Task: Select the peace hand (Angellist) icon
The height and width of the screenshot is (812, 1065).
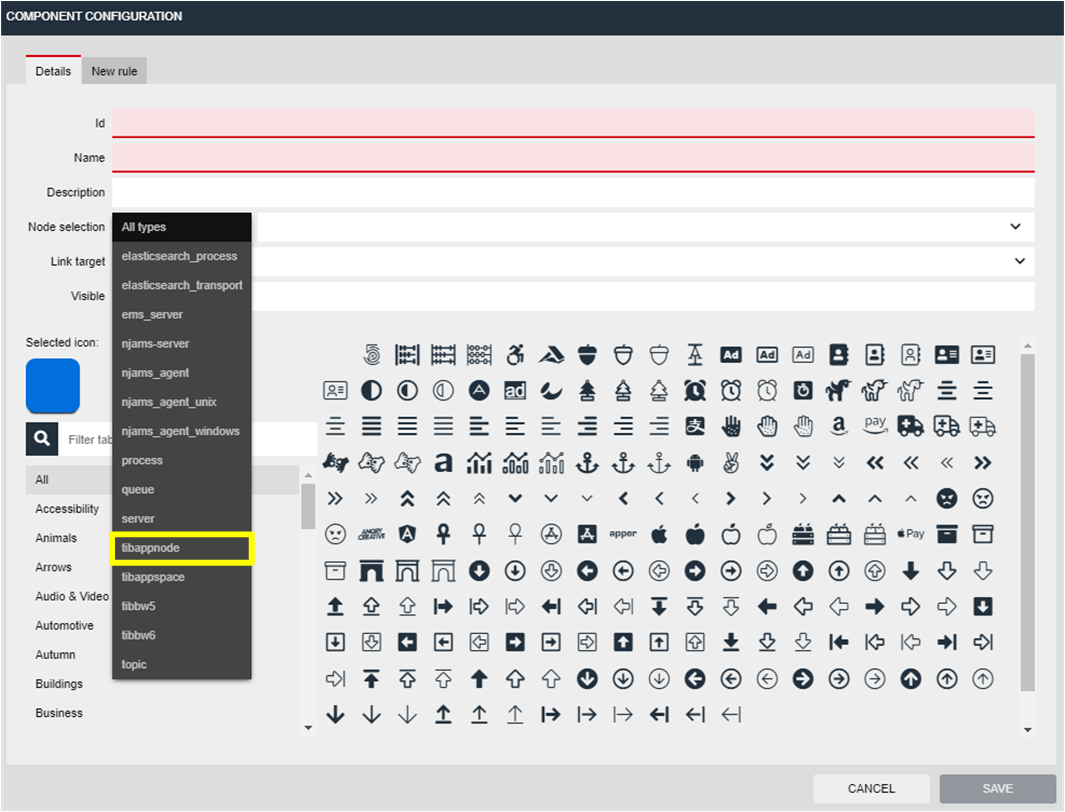Action: click(x=731, y=463)
